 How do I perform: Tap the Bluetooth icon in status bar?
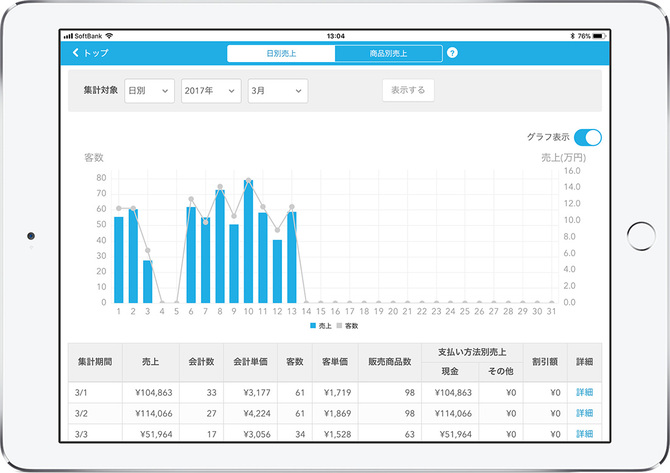point(573,36)
